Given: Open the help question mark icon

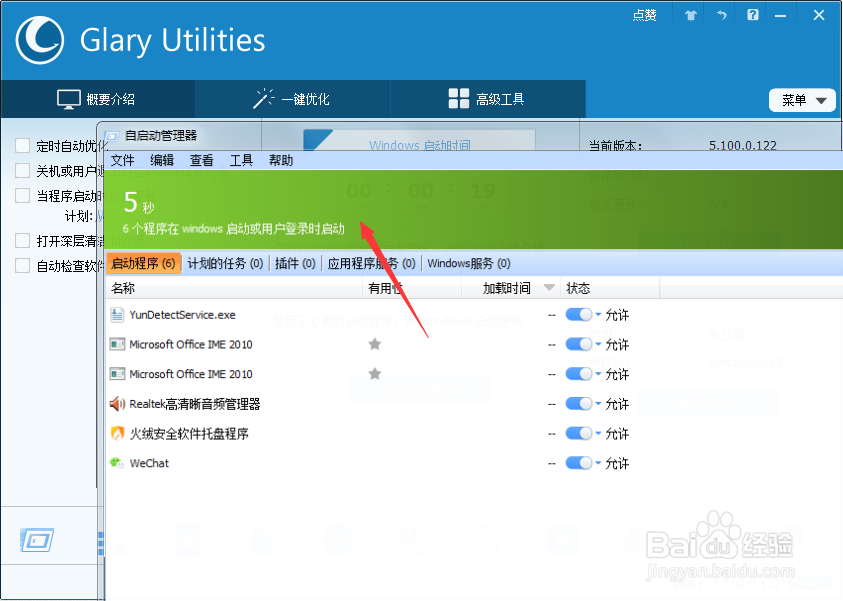Looking at the screenshot, I should (x=753, y=15).
